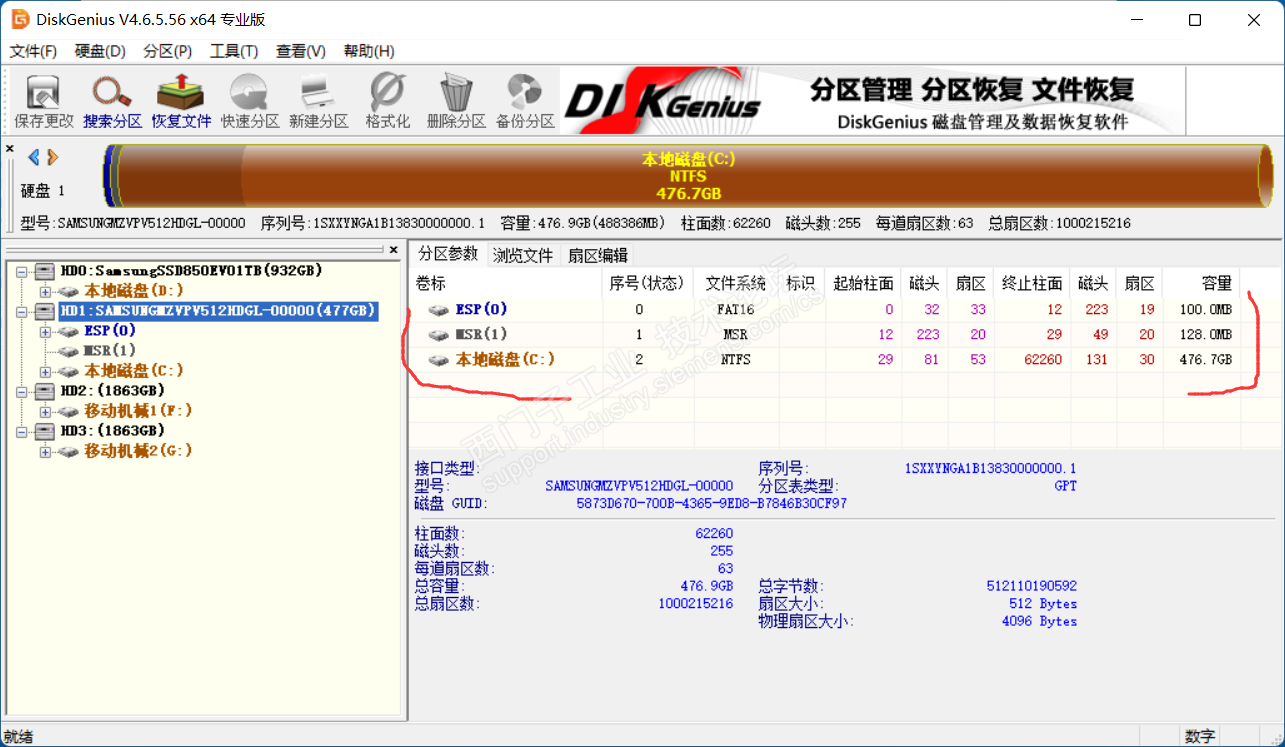Open the 帮助(H) menu
This screenshot has height=747, width=1285.
(x=369, y=51)
